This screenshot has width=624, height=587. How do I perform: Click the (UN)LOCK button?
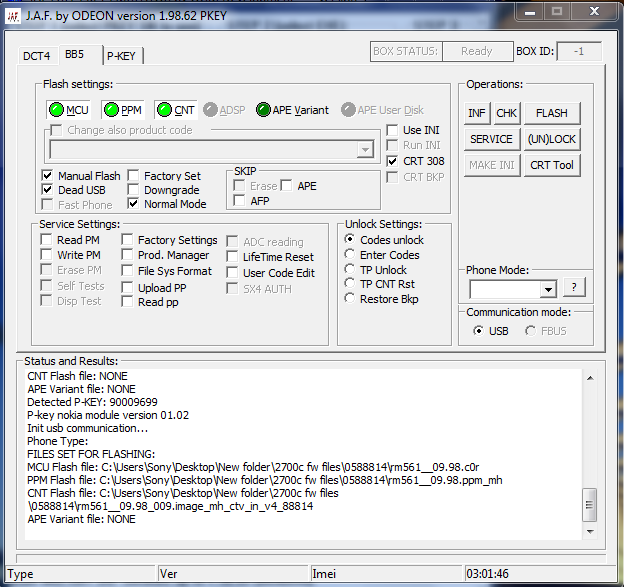[x=552, y=139]
